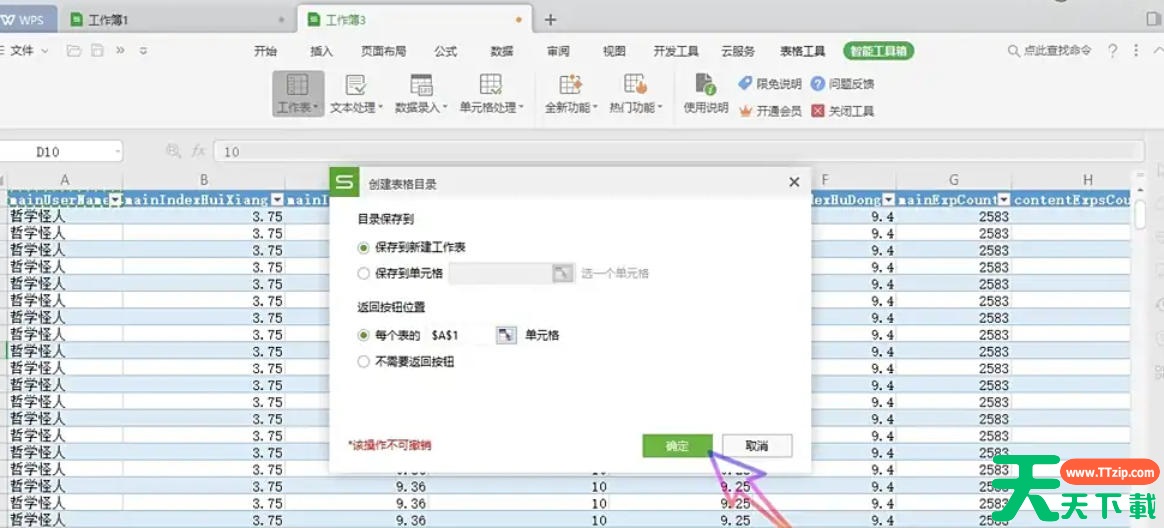
Task: Click the 关闭工具 red icon
Action: 818,111
